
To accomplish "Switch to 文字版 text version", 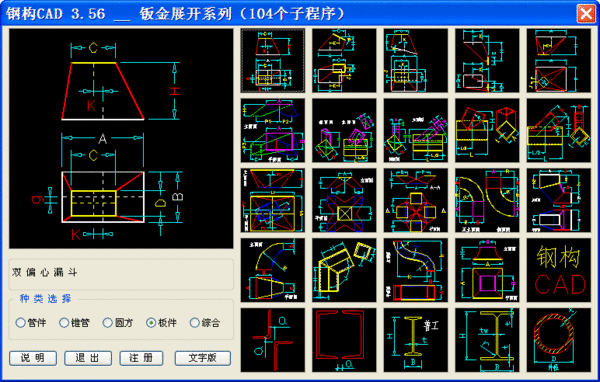I will coord(203,358).
